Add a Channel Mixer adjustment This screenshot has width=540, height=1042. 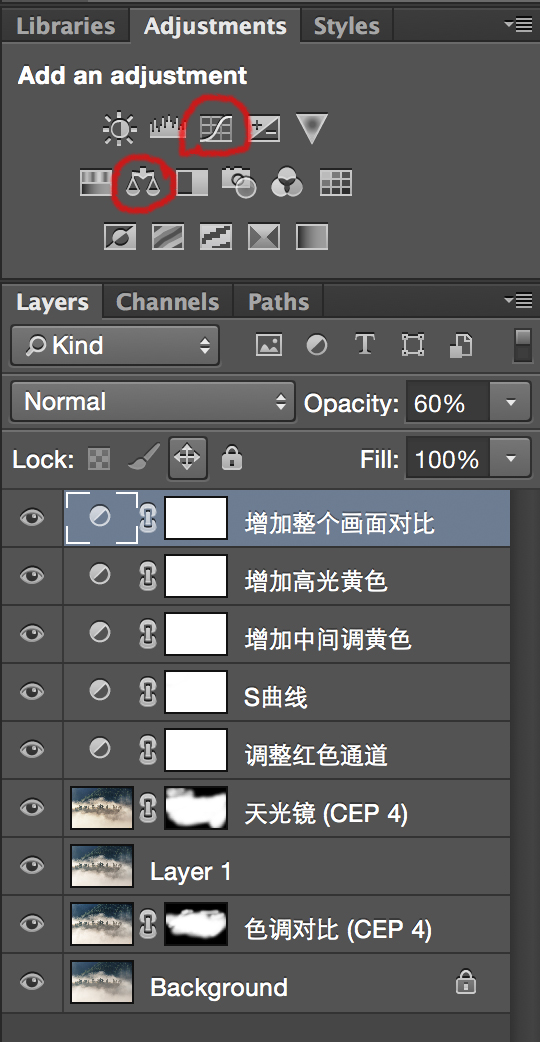(288, 182)
